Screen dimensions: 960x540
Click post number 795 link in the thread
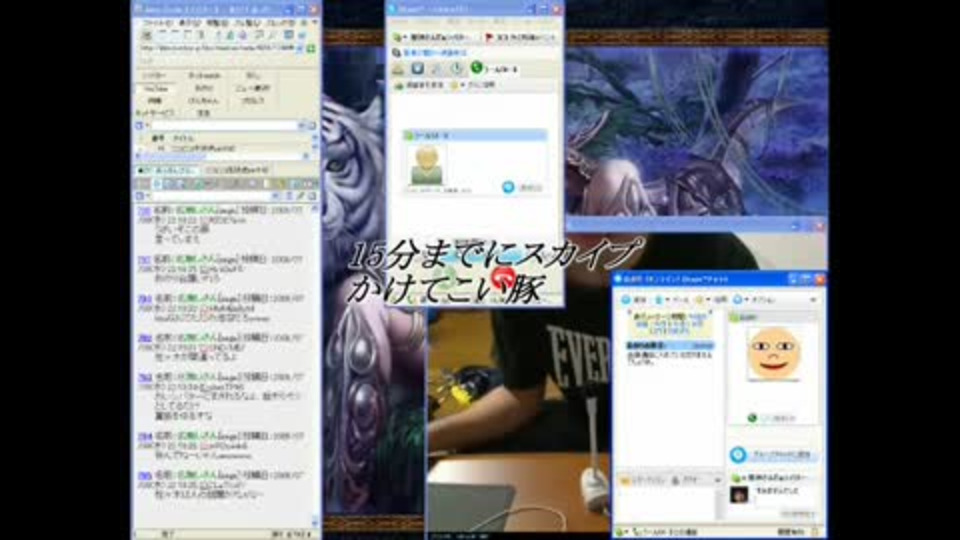[144, 476]
